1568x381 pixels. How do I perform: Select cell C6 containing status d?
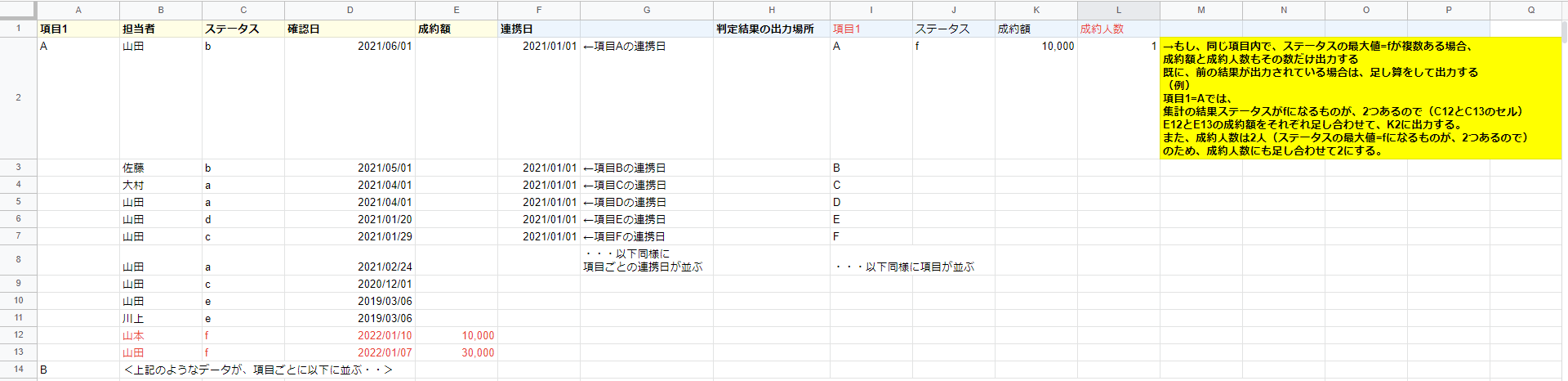pyautogui.click(x=243, y=219)
